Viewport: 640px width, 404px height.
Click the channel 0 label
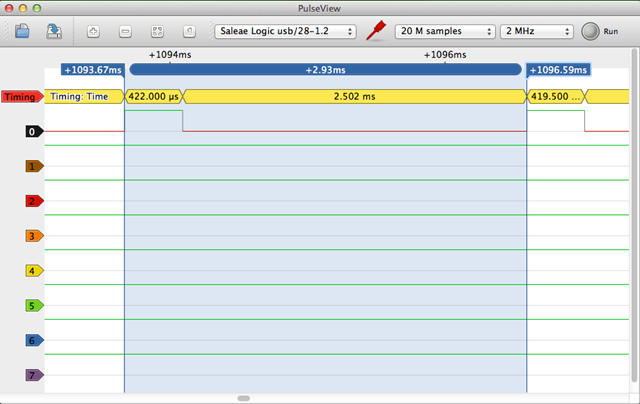(x=34, y=131)
